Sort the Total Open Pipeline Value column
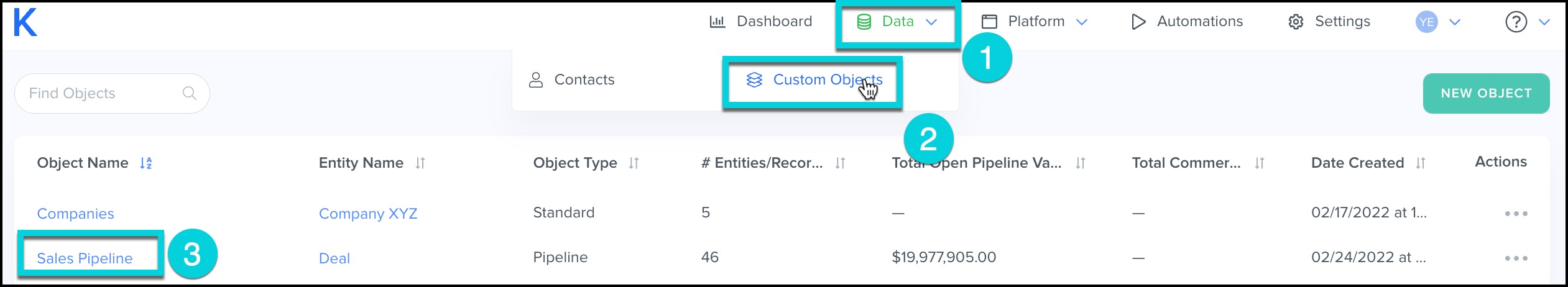The width and height of the screenshot is (1568, 287). pos(1081,163)
